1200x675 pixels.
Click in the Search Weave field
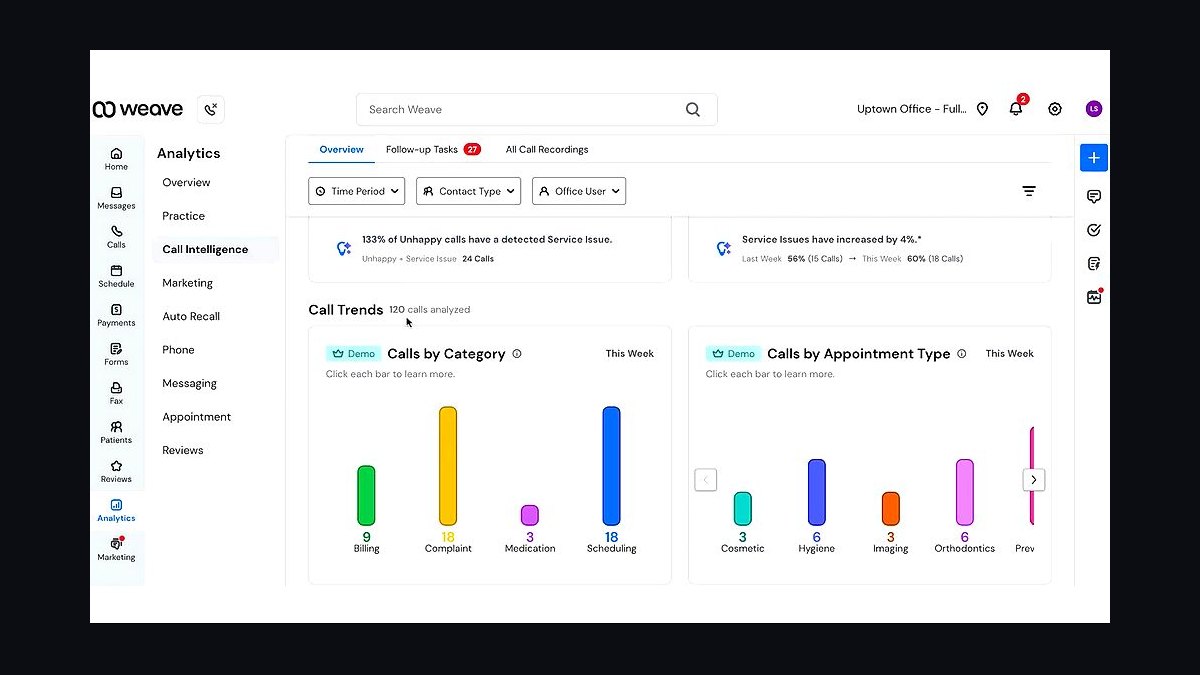[537, 110]
